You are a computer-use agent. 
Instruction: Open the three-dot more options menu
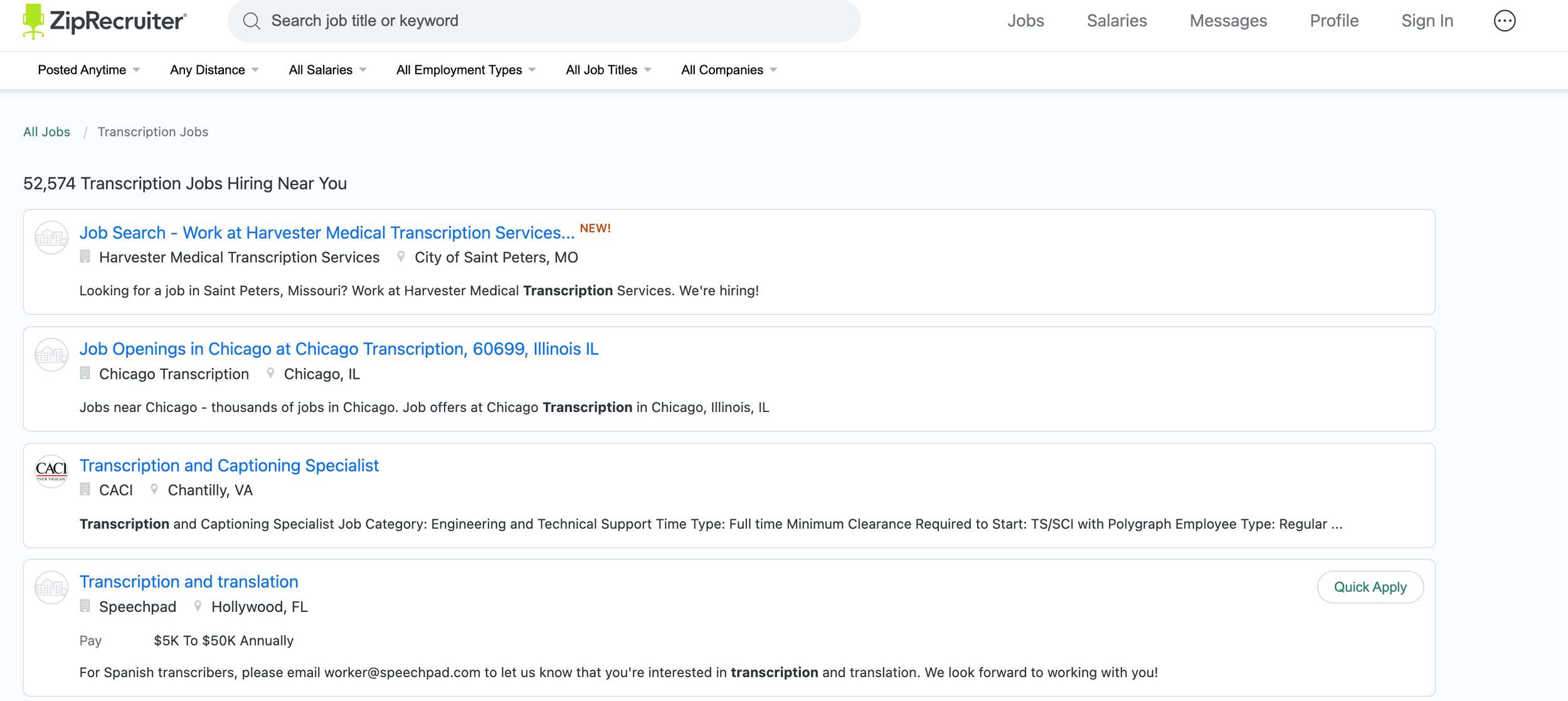click(x=1504, y=21)
